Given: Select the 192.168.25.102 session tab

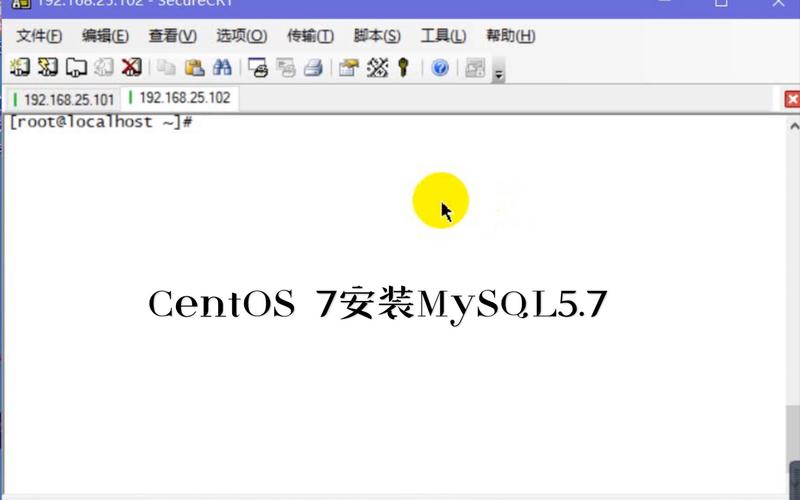Looking at the screenshot, I should click(x=180, y=98).
